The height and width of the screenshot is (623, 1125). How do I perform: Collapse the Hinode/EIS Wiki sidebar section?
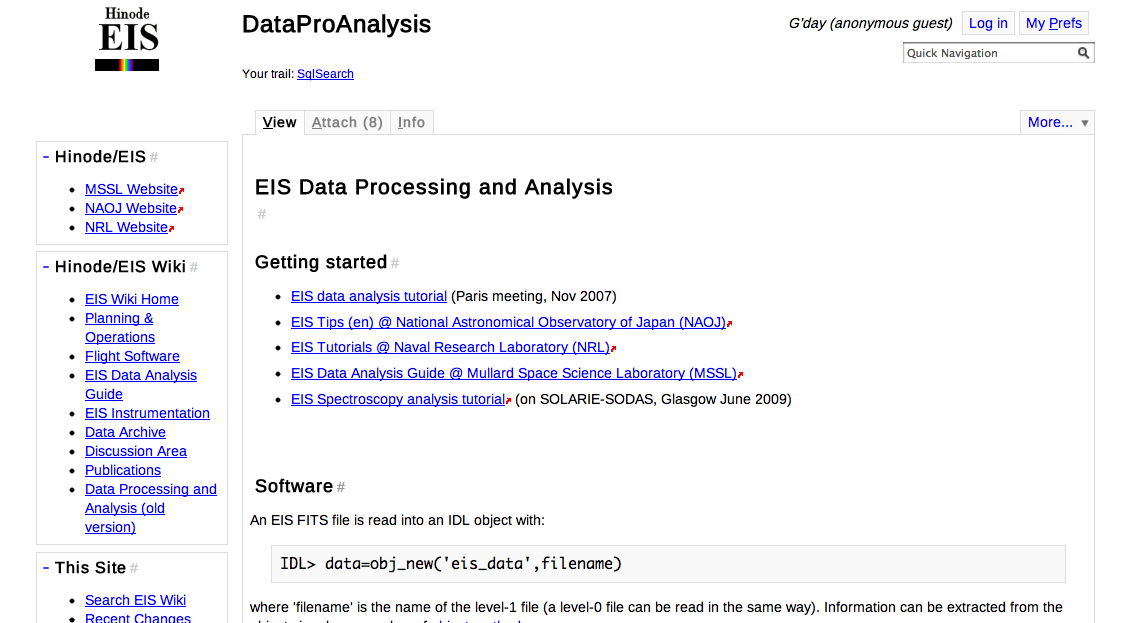(46, 267)
